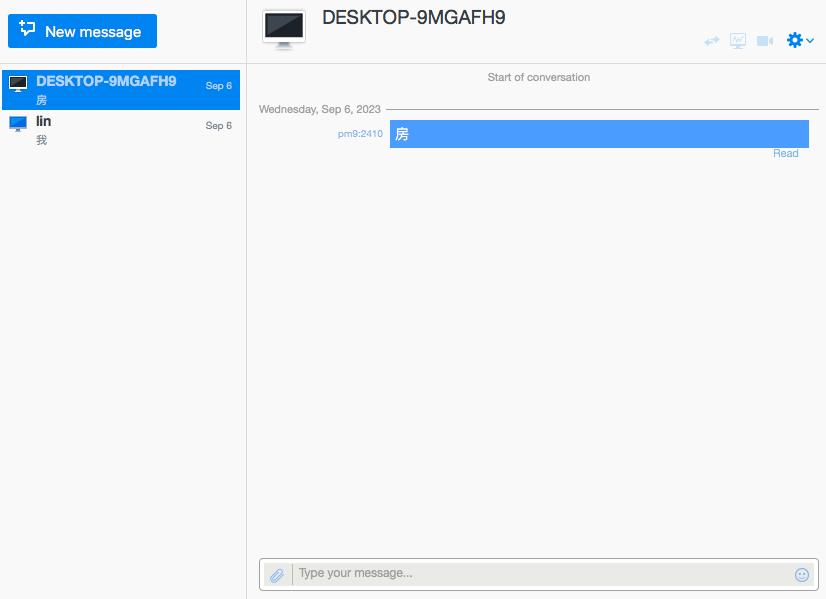826x599 pixels.
Task: Click DESKTOP-9MGAFH9 monitor icon in the conversation list
Action: [18, 84]
